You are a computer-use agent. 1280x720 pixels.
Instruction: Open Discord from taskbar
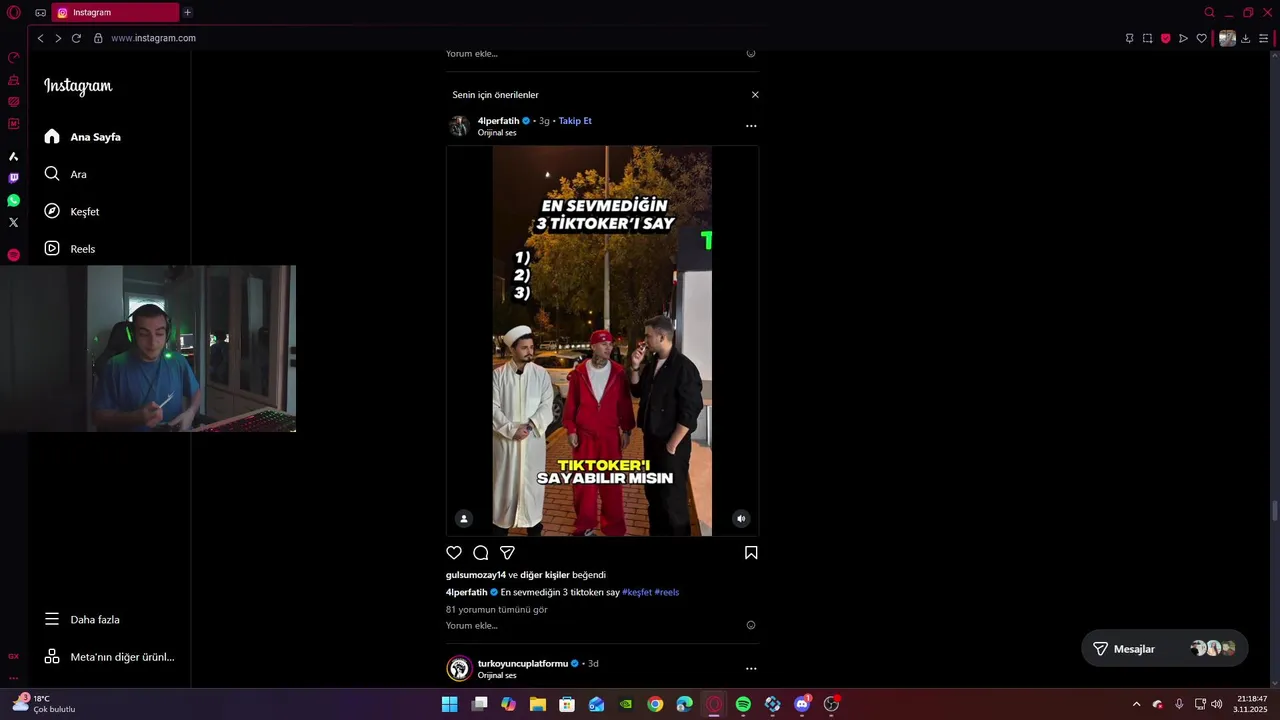point(802,704)
